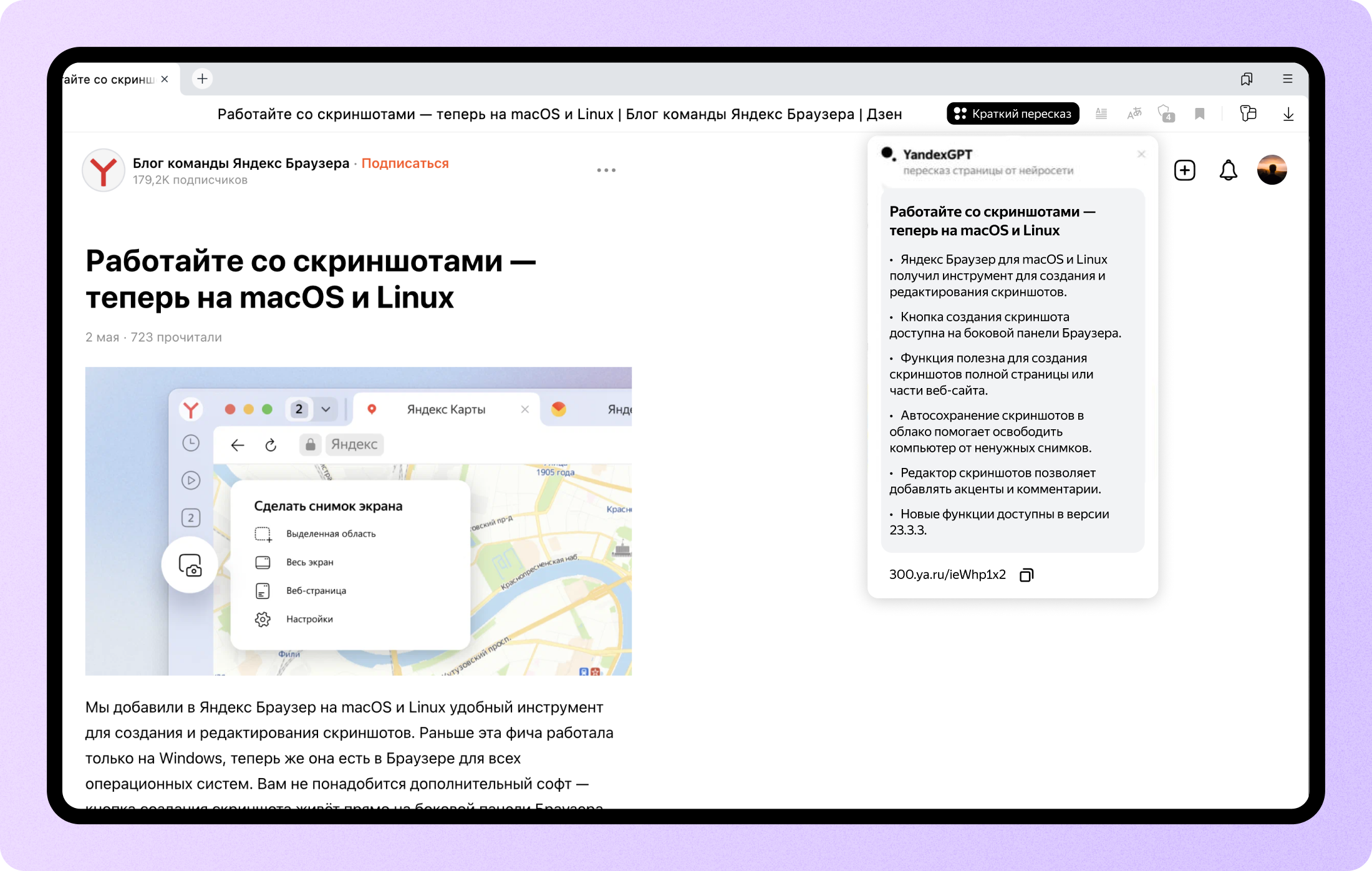Click bullet about 'Редактор скриншотов позволяет'
The height and width of the screenshot is (871, 1372).
point(995,480)
